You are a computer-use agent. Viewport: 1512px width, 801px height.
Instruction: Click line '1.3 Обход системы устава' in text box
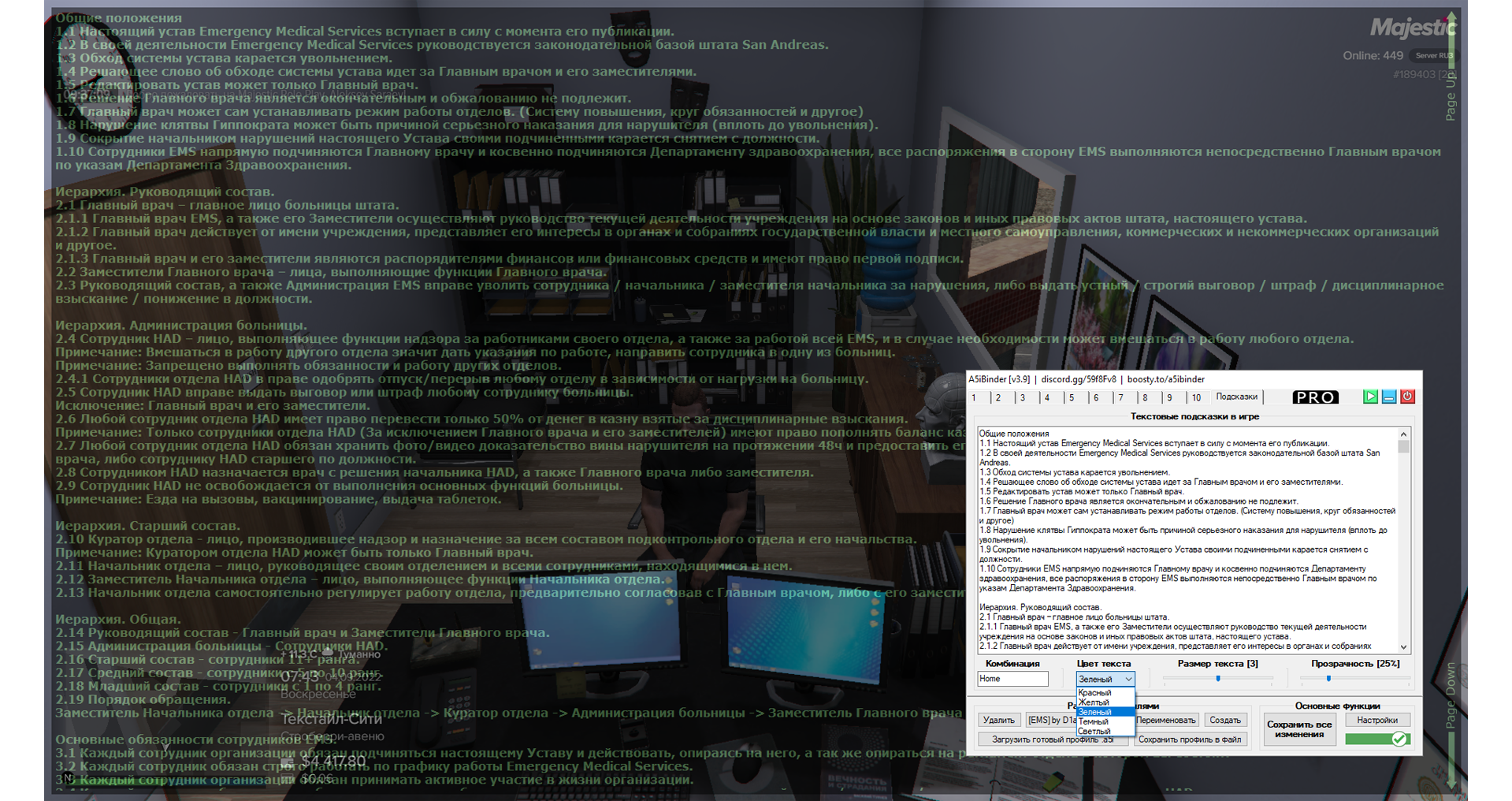(1074, 472)
